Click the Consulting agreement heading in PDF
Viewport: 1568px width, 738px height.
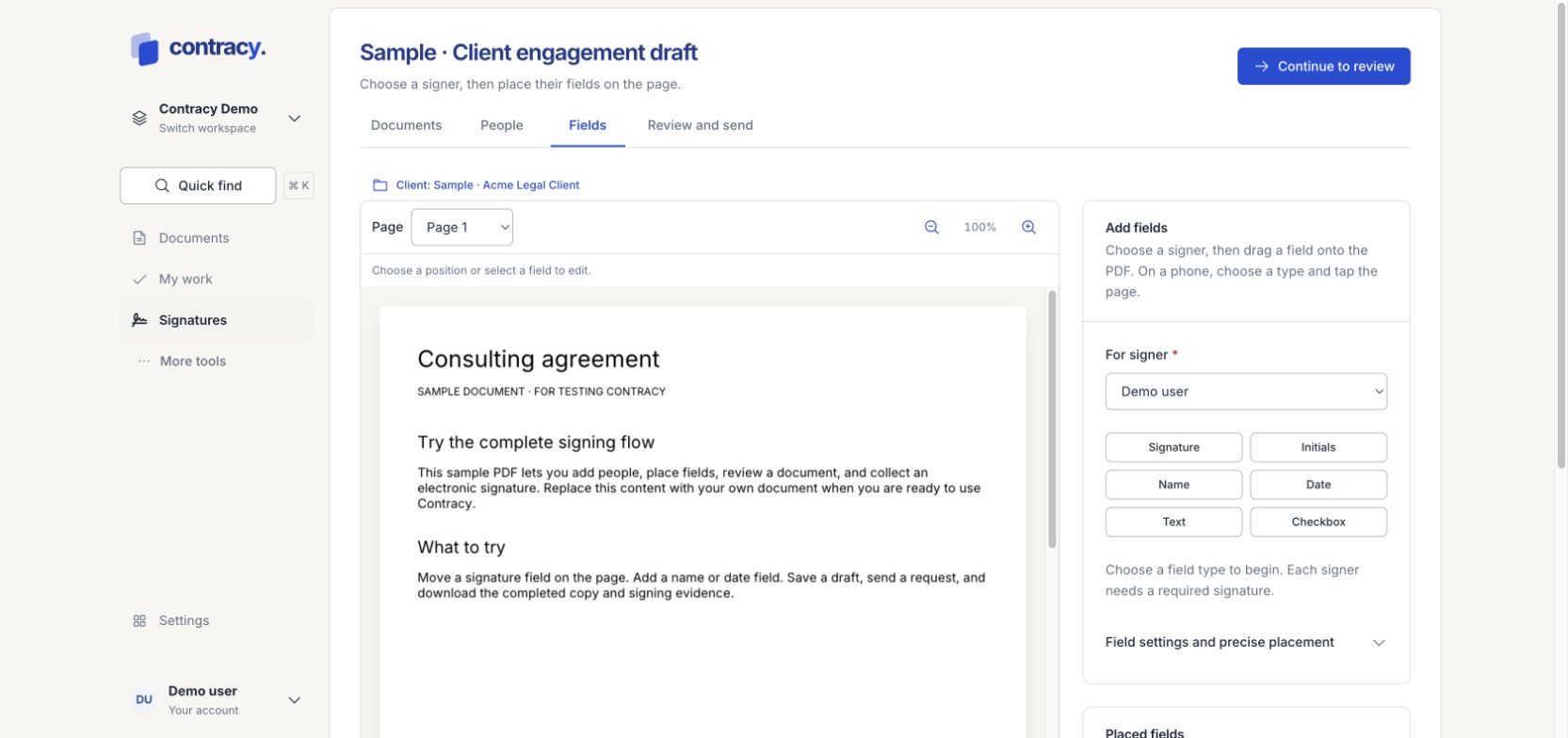[538, 360]
